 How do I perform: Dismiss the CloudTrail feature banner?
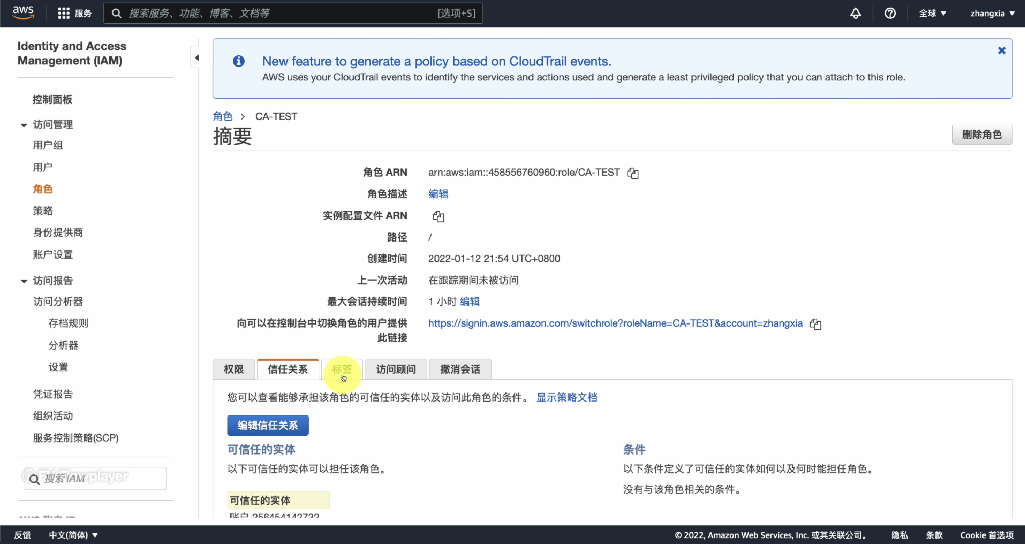pos(1001,50)
